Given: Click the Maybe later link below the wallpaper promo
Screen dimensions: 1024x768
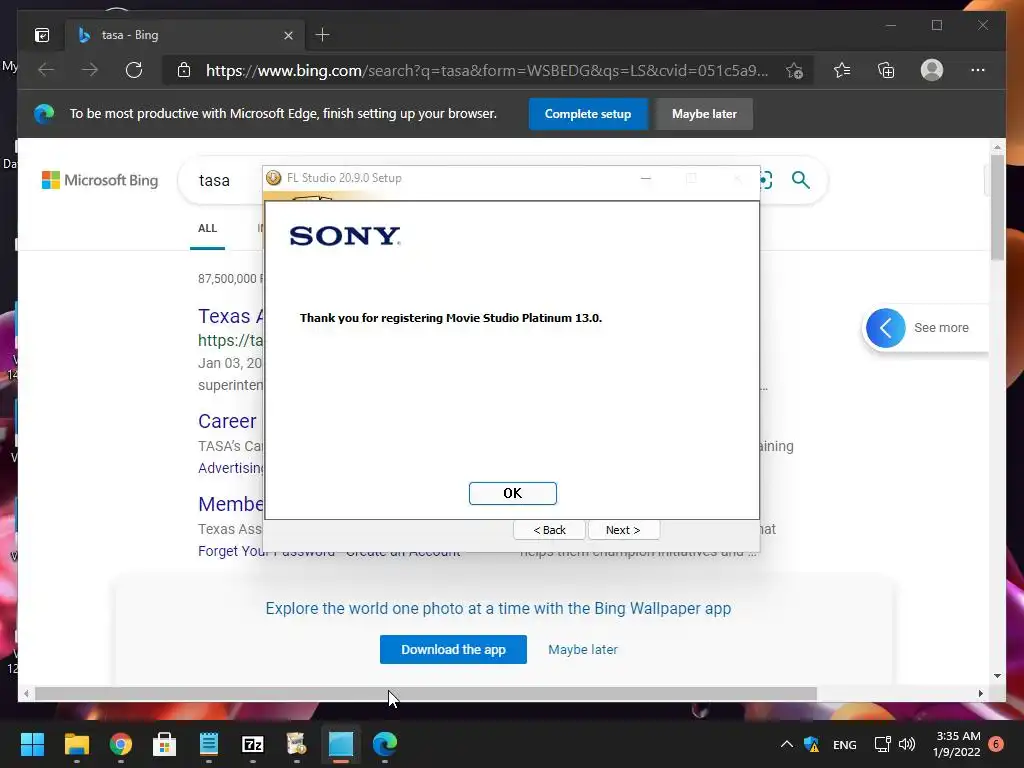Looking at the screenshot, I should (x=583, y=650).
